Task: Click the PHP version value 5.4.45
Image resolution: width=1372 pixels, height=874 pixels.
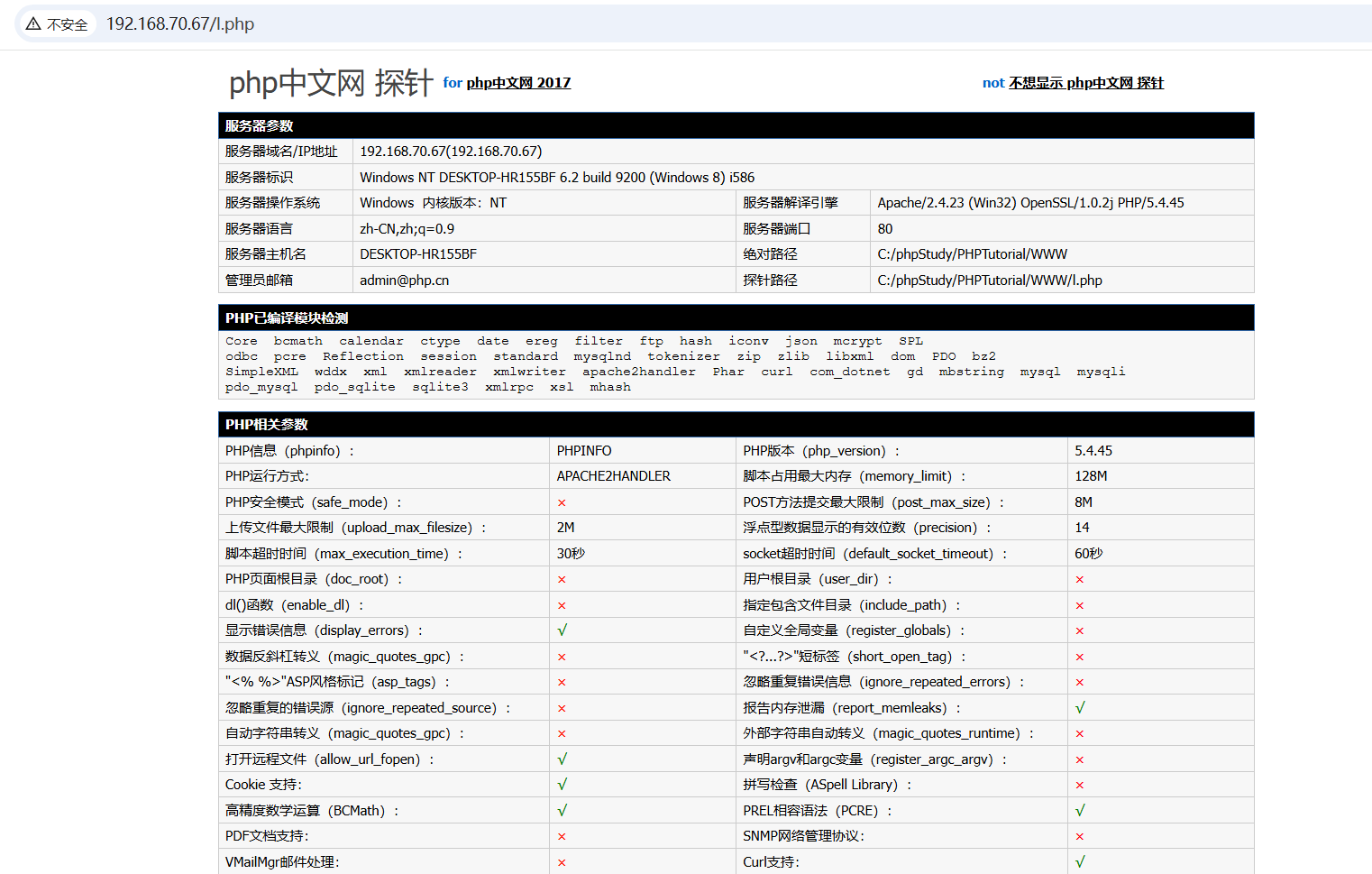Action: point(1093,451)
